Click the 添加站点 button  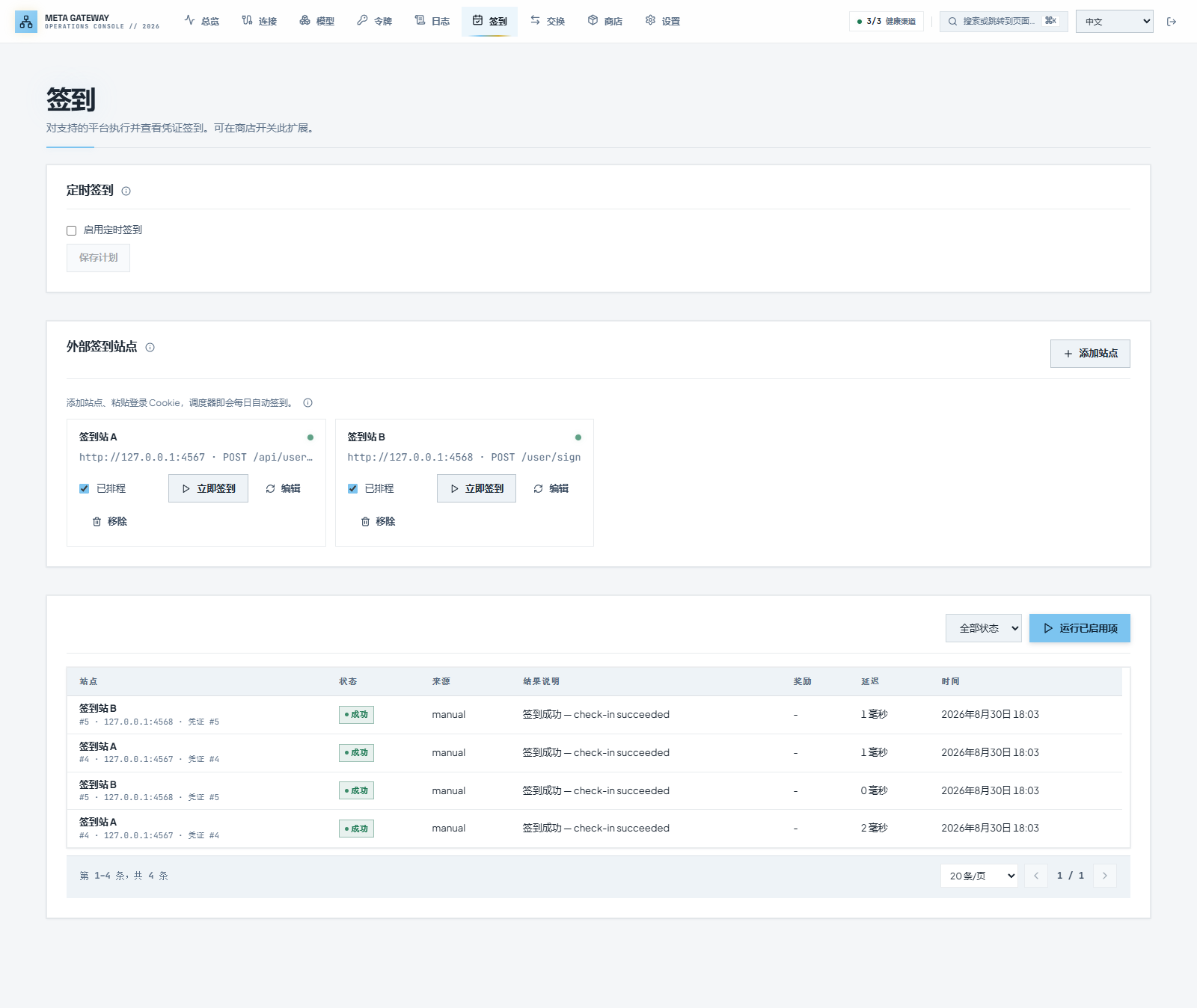click(x=1090, y=354)
